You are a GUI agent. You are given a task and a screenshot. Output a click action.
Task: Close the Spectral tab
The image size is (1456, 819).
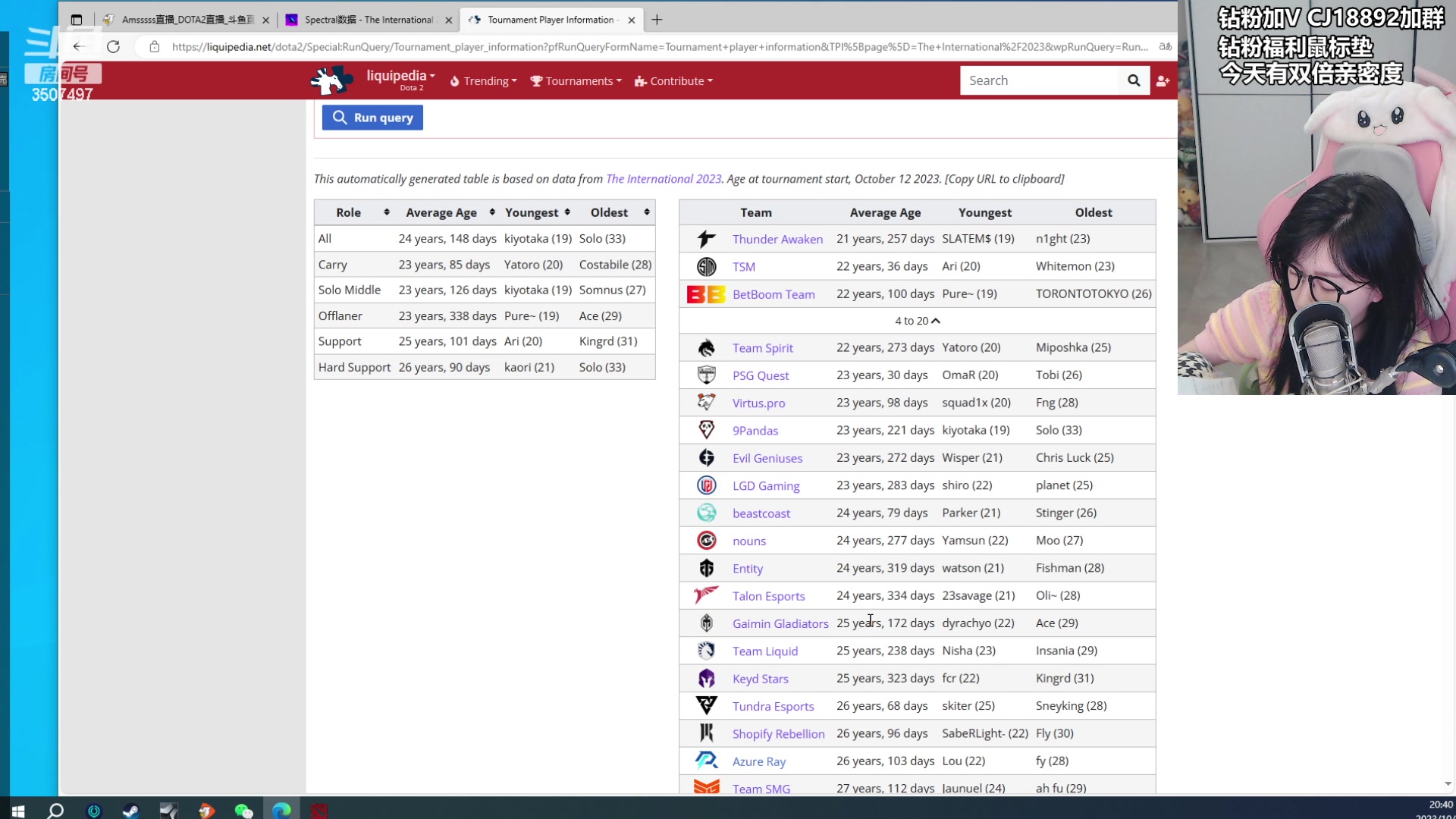(449, 20)
